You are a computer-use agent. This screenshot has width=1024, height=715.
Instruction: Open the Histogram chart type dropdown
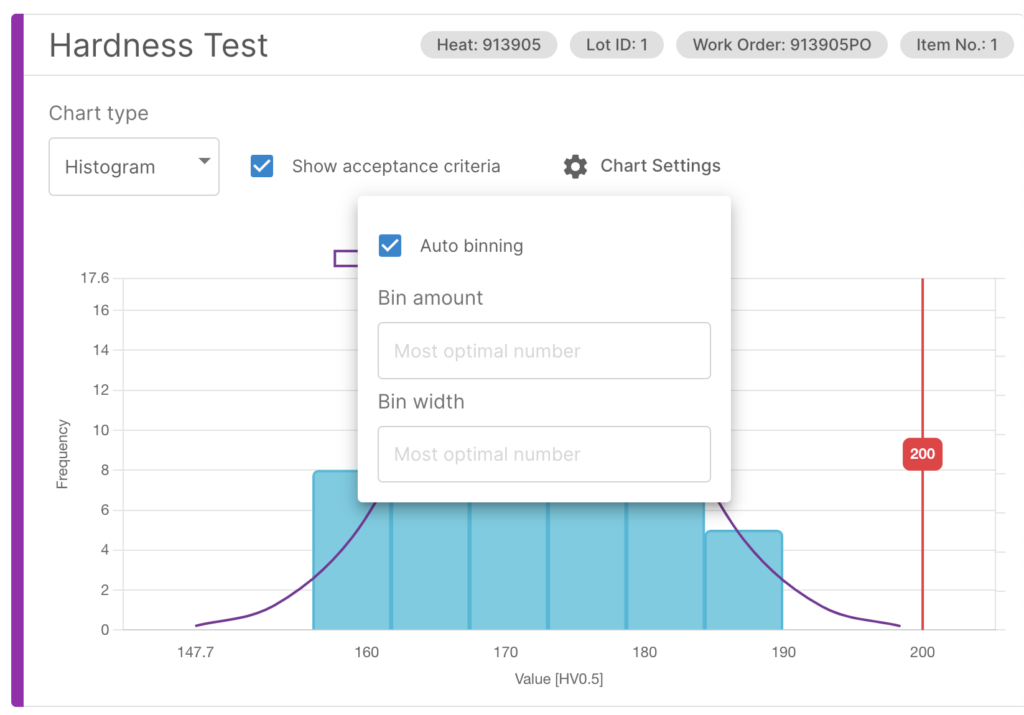point(134,167)
